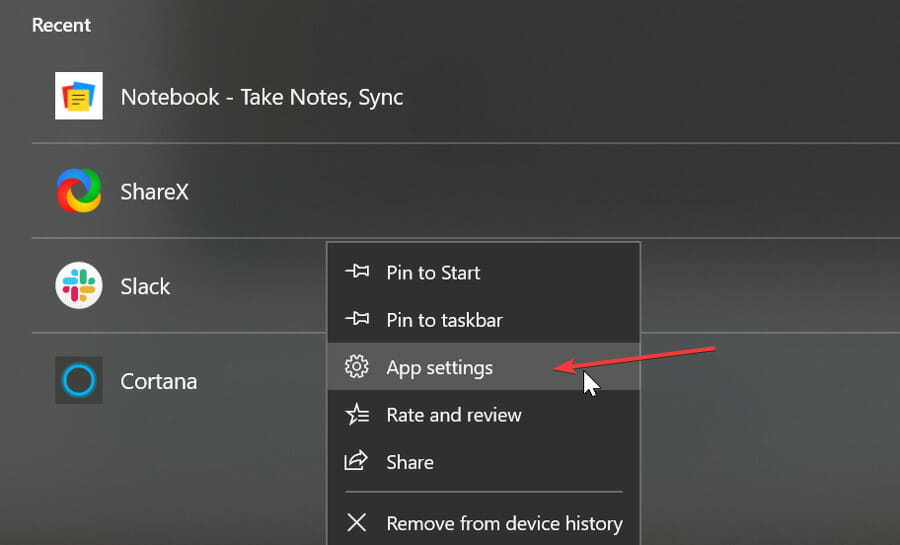
Task: Open App settings from the context menu
Action: [x=483, y=367]
